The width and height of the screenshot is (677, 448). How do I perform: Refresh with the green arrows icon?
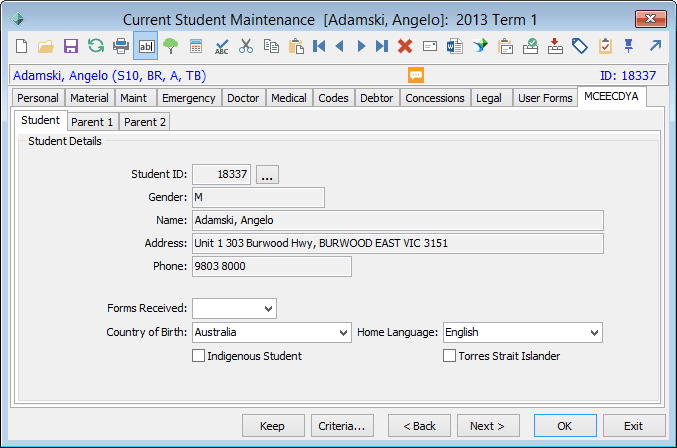[x=96, y=46]
